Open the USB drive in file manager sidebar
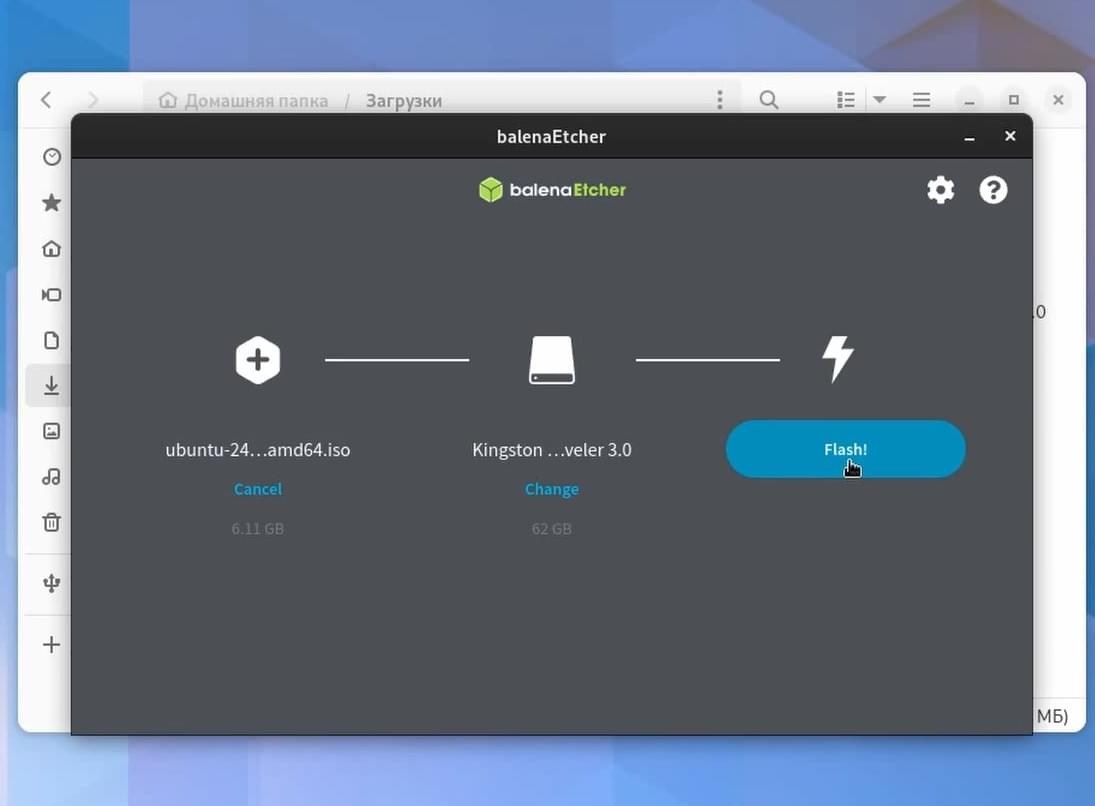 click(x=52, y=583)
